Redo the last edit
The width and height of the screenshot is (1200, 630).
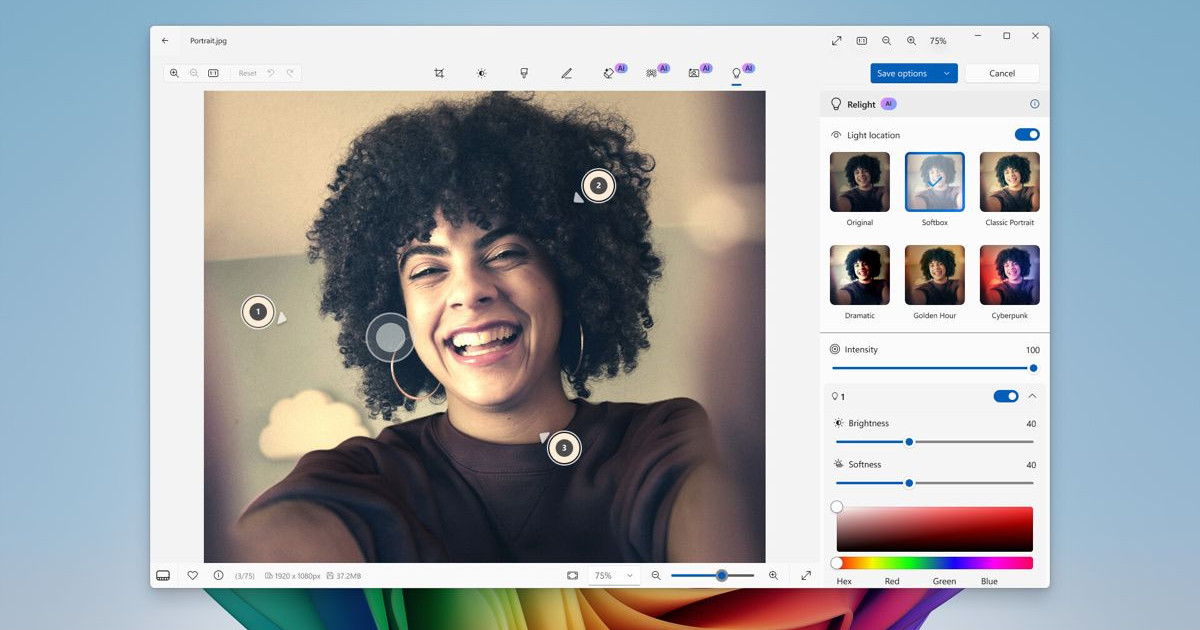[290, 73]
